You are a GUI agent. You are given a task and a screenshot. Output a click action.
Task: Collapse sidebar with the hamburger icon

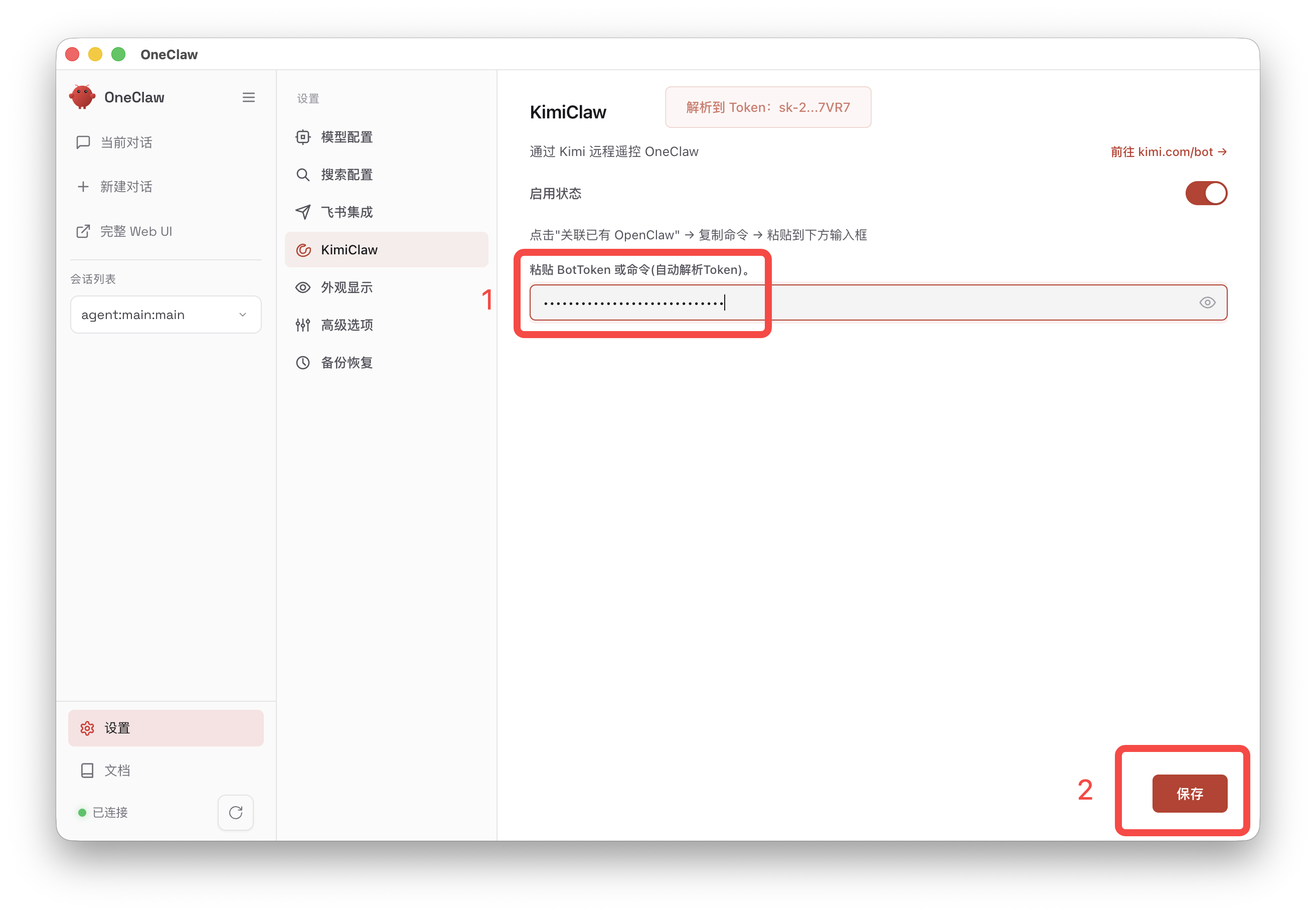tap(249, 97)
